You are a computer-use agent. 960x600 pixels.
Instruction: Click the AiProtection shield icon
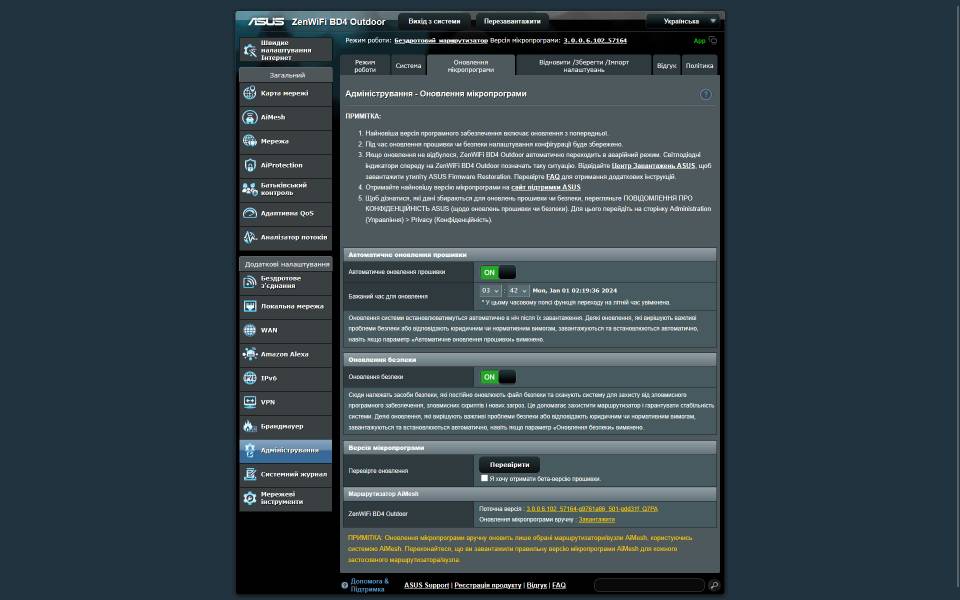(x=250, y=165)
